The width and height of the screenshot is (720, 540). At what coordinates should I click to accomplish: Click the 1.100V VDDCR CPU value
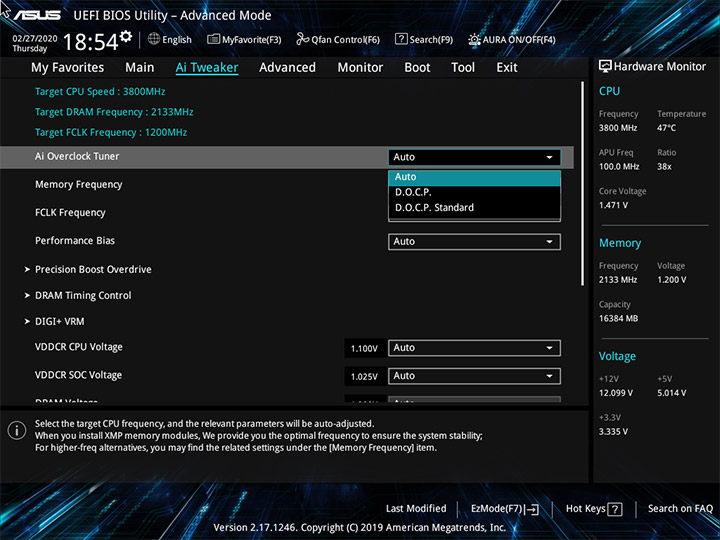(364, 349)
